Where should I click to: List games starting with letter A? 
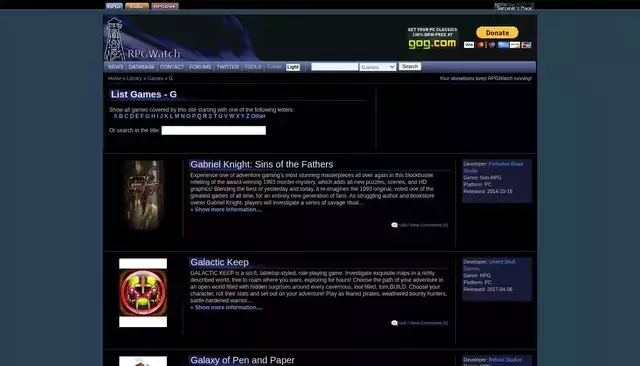pos(116,116)
